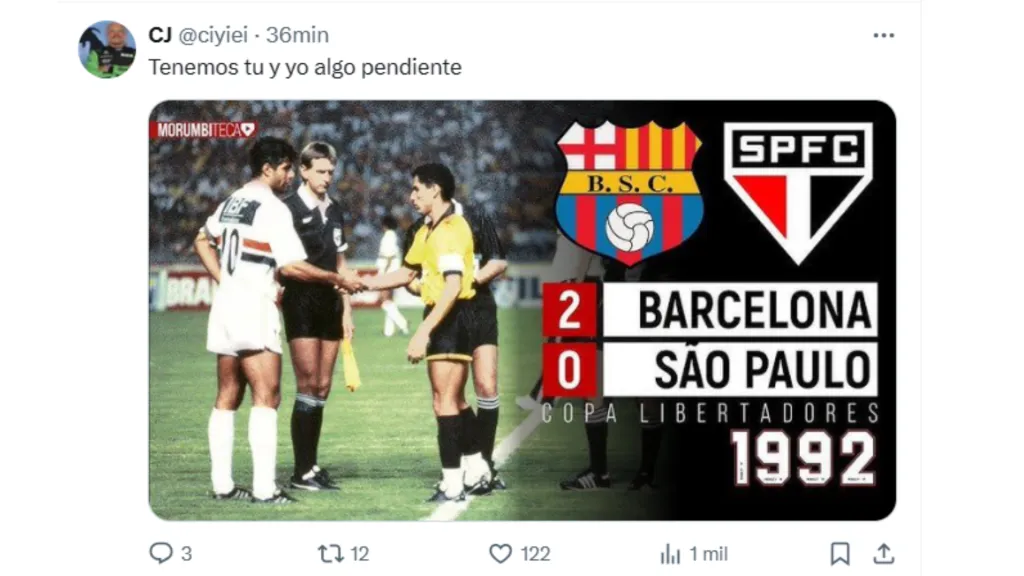1024x576 pixels.
Task: Click the tweet text 'Tenemos tu y yo algo pendiente'
Action: [x=305, y=67]
